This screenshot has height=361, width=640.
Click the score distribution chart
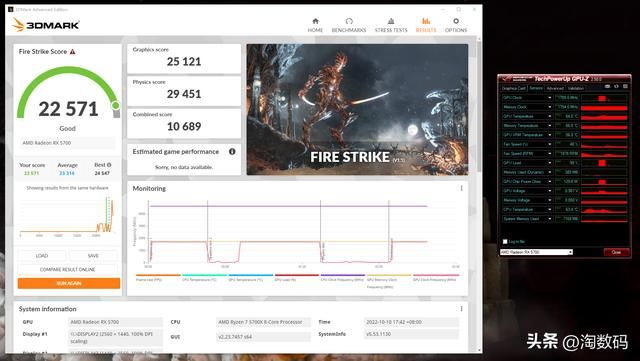[67, 216]
